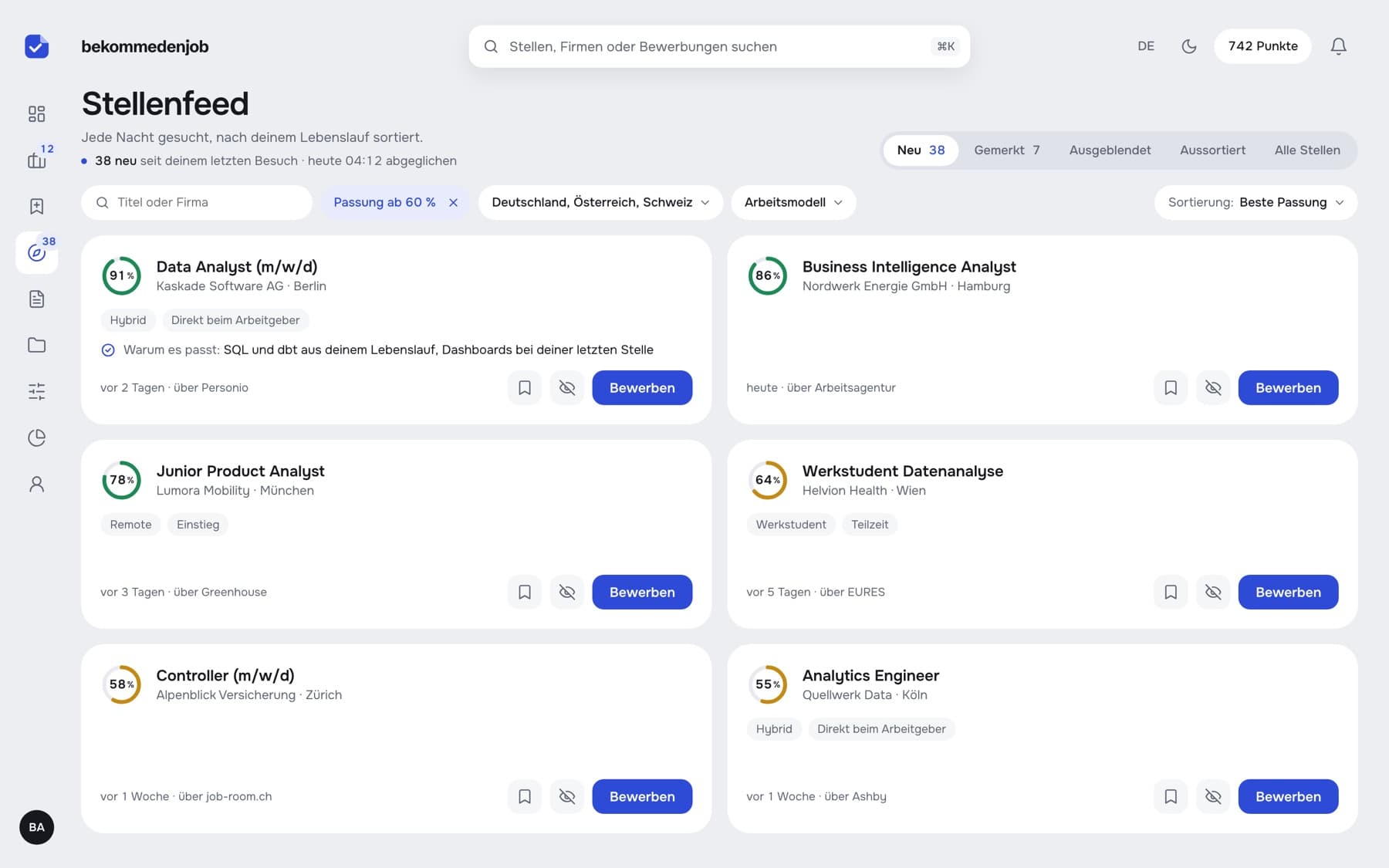Apply to Data Analyst via Bewerben
Screen dimensions: 1389x868
642,387
